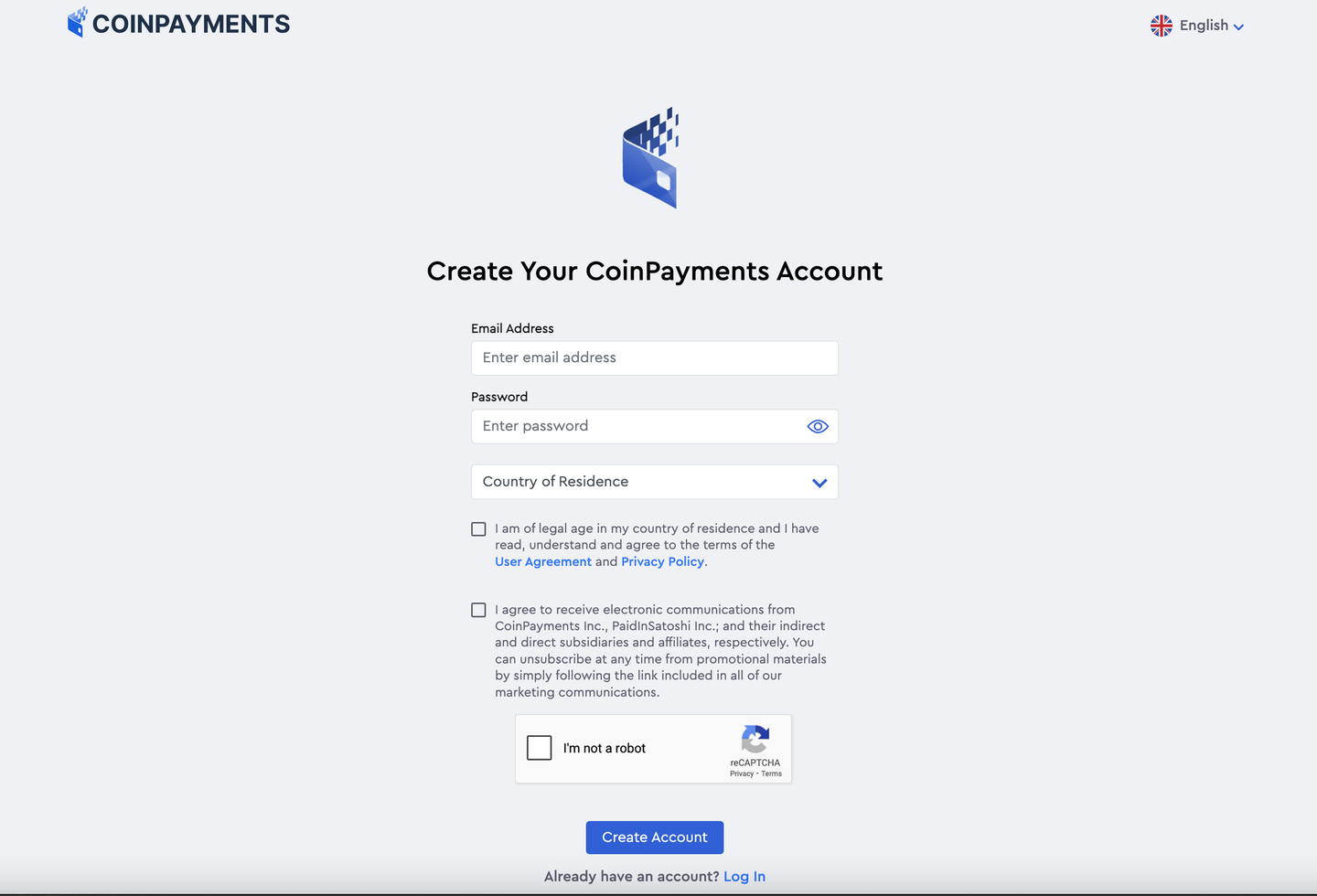Click the COINPAYMENTS wordmark text
This screenshot has height=896, width=1317.
(x=192, y=23)
